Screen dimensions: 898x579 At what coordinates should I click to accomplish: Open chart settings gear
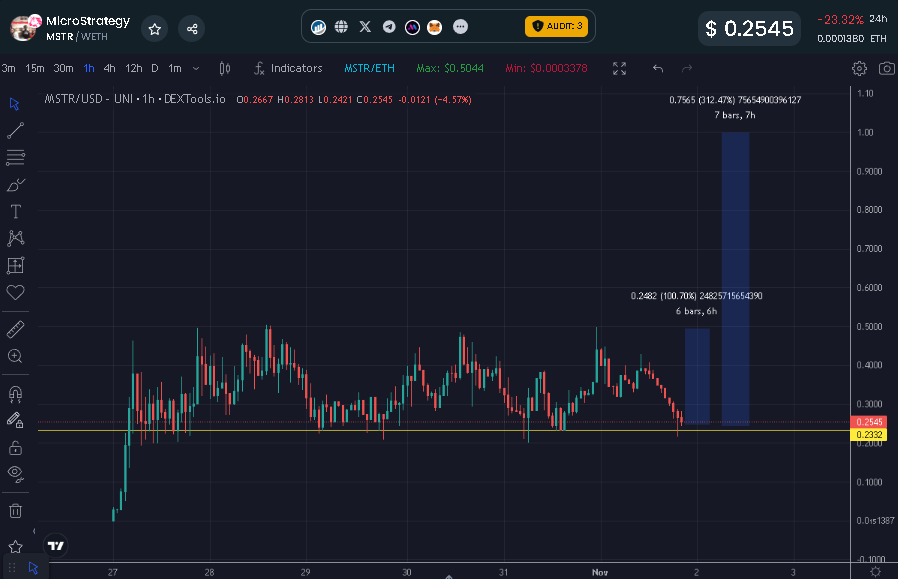(859, 69)
